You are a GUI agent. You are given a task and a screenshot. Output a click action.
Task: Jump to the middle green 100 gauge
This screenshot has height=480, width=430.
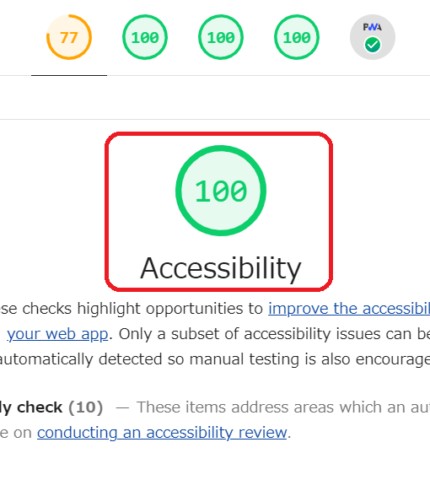[221, 37]
